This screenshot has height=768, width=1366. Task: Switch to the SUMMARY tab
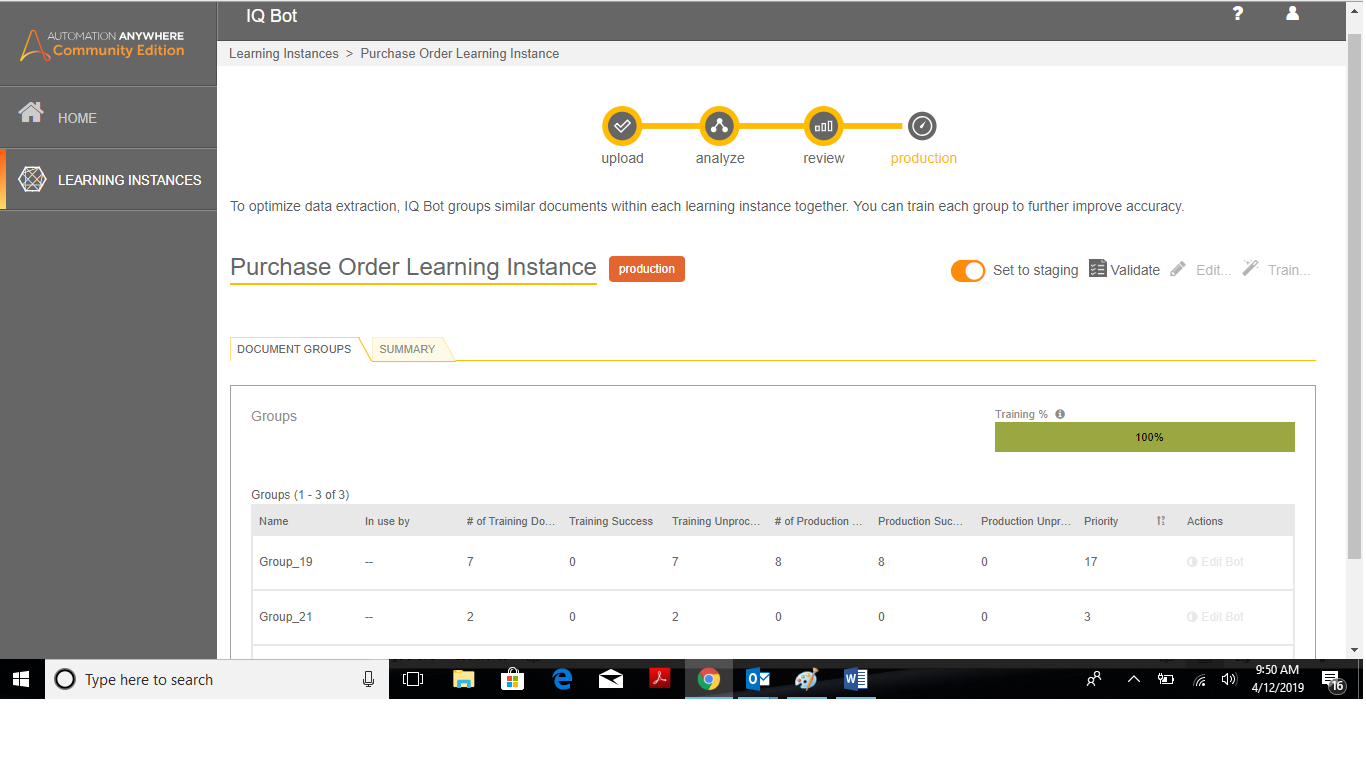coord(407,349)
